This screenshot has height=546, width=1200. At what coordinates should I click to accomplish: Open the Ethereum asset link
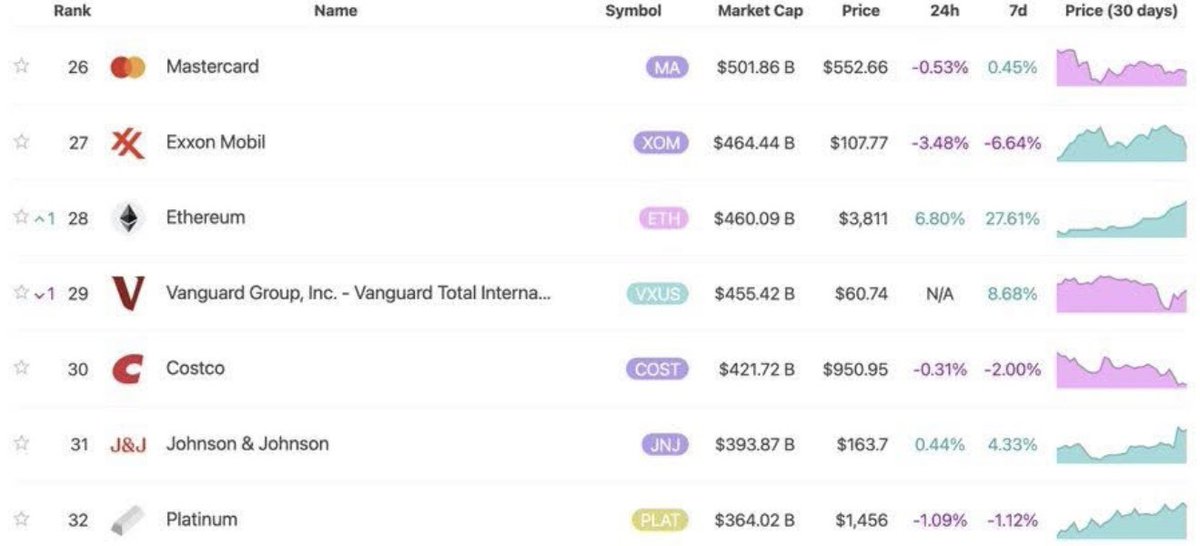[205, 217]
